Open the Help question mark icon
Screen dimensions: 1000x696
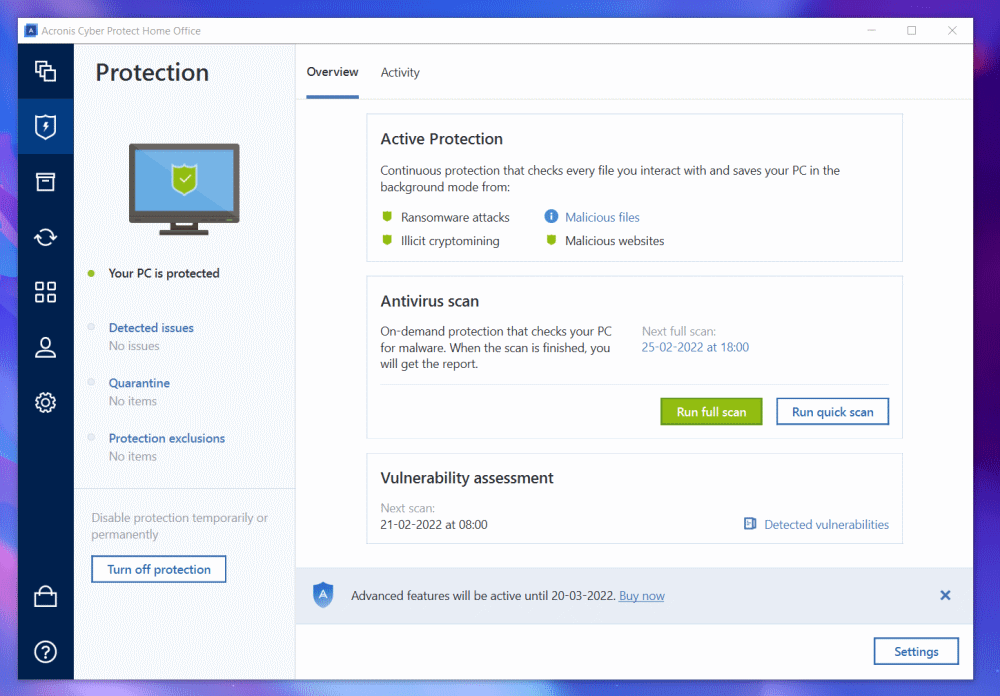[x=45, y=652]
